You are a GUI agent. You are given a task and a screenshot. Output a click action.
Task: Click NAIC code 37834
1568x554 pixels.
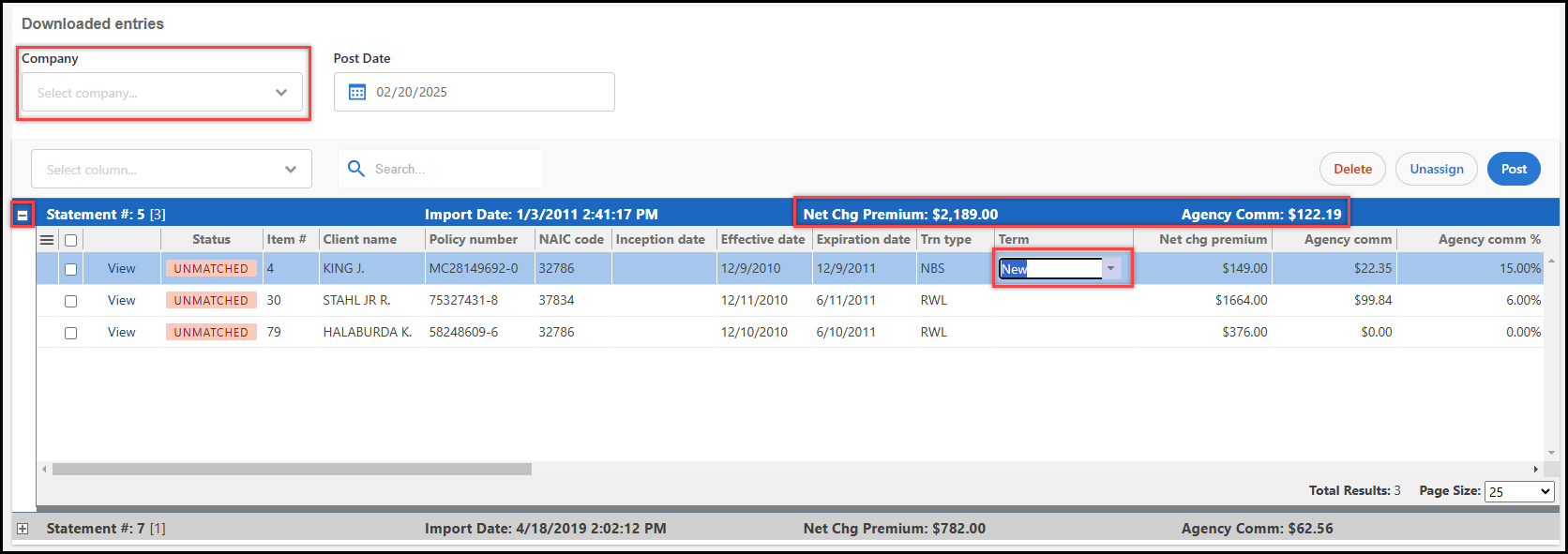point(556,300)
